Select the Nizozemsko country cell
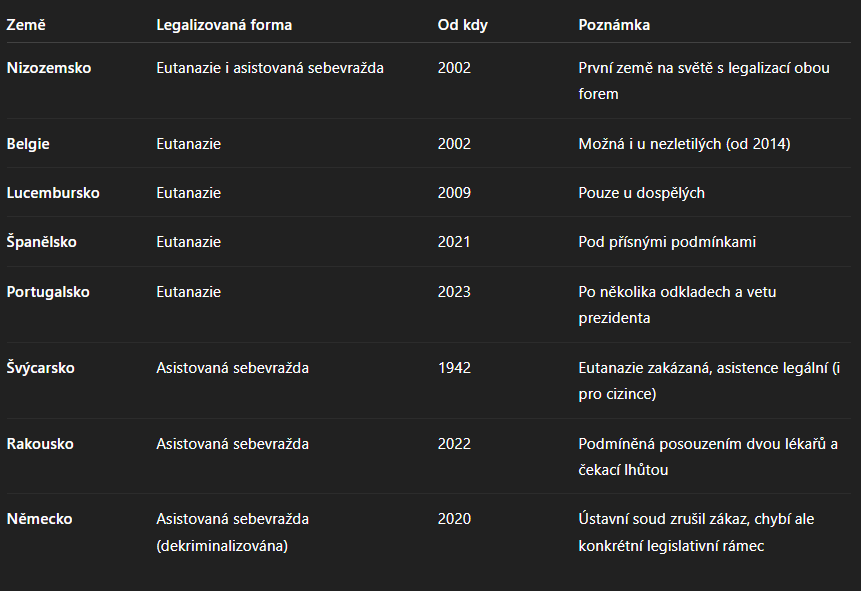 tap(49, 68)
